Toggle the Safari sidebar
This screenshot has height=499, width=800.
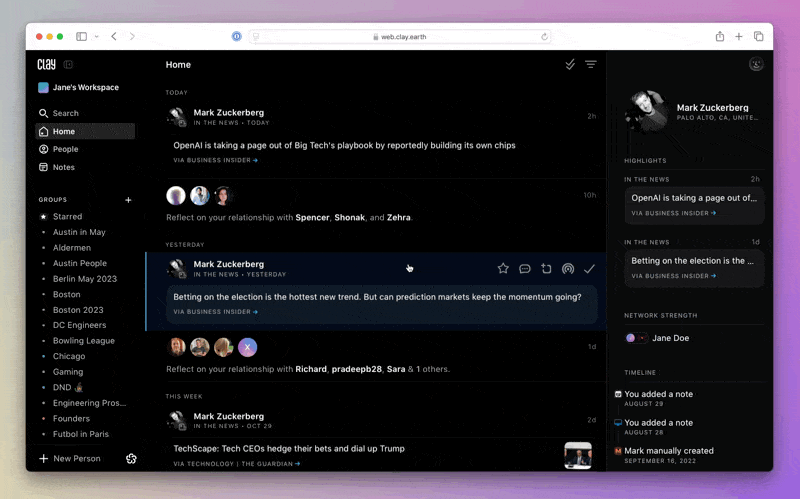[x=82, y=36]
